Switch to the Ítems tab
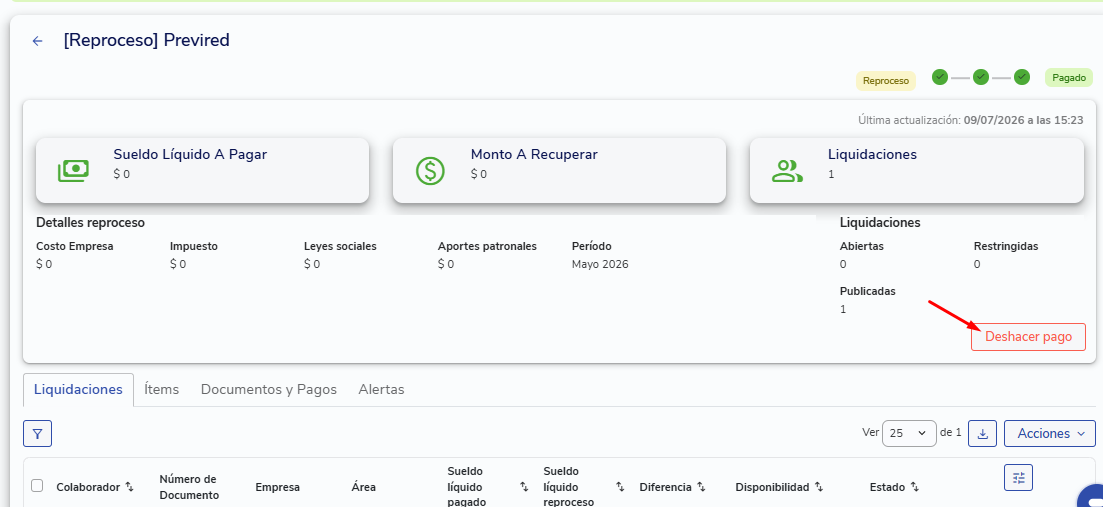The width and height of the screenshot is (1103, 507). [161, 390]
